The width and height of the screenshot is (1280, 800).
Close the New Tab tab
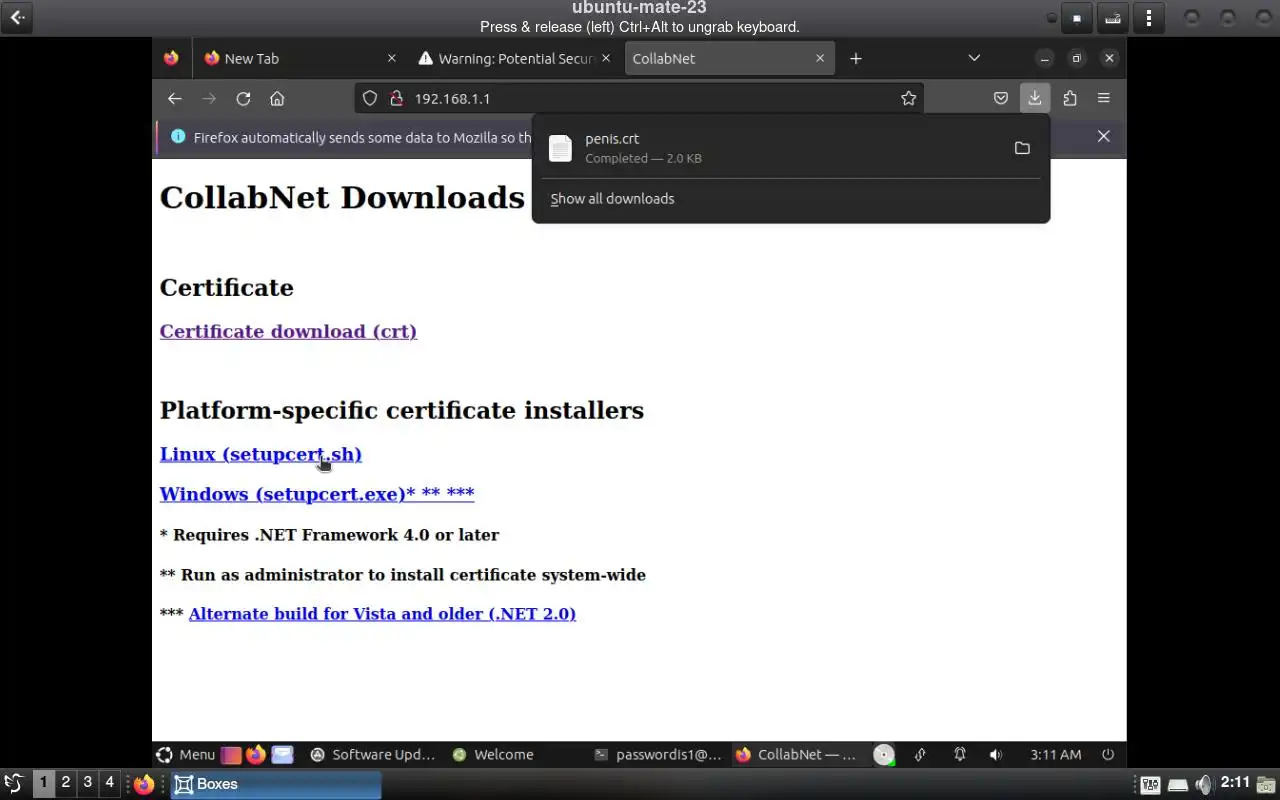[392, 58]
